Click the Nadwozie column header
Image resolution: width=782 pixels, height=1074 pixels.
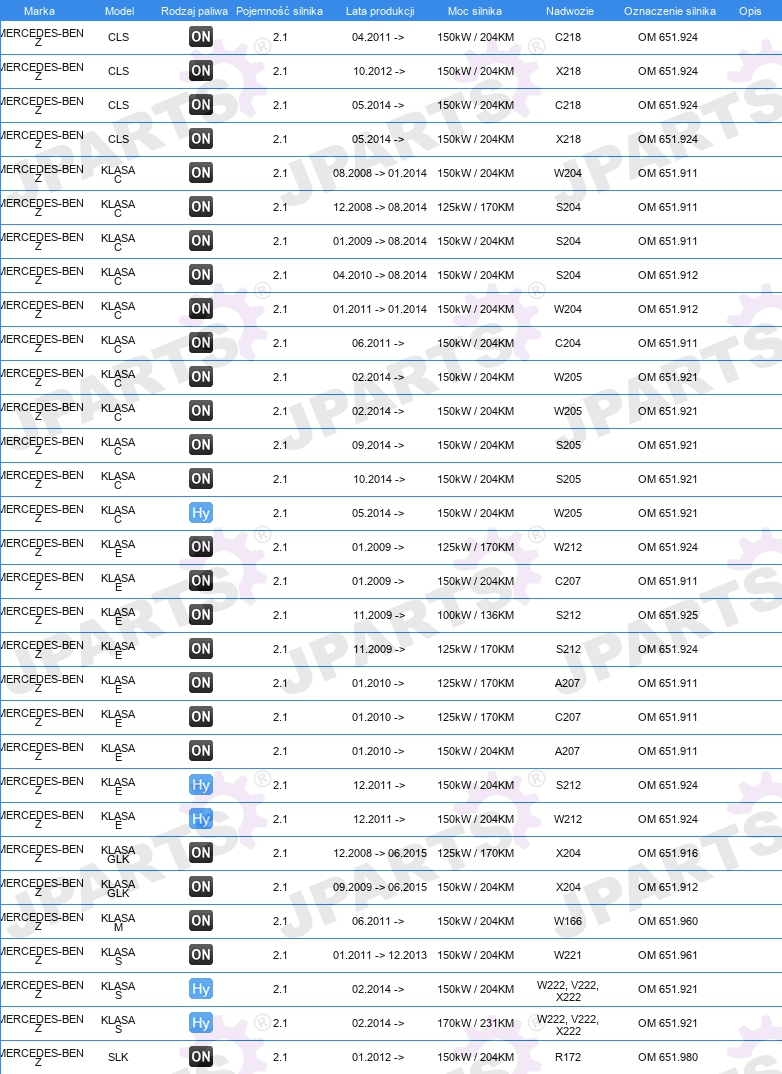pyautogui.click(x=570, y=11)
